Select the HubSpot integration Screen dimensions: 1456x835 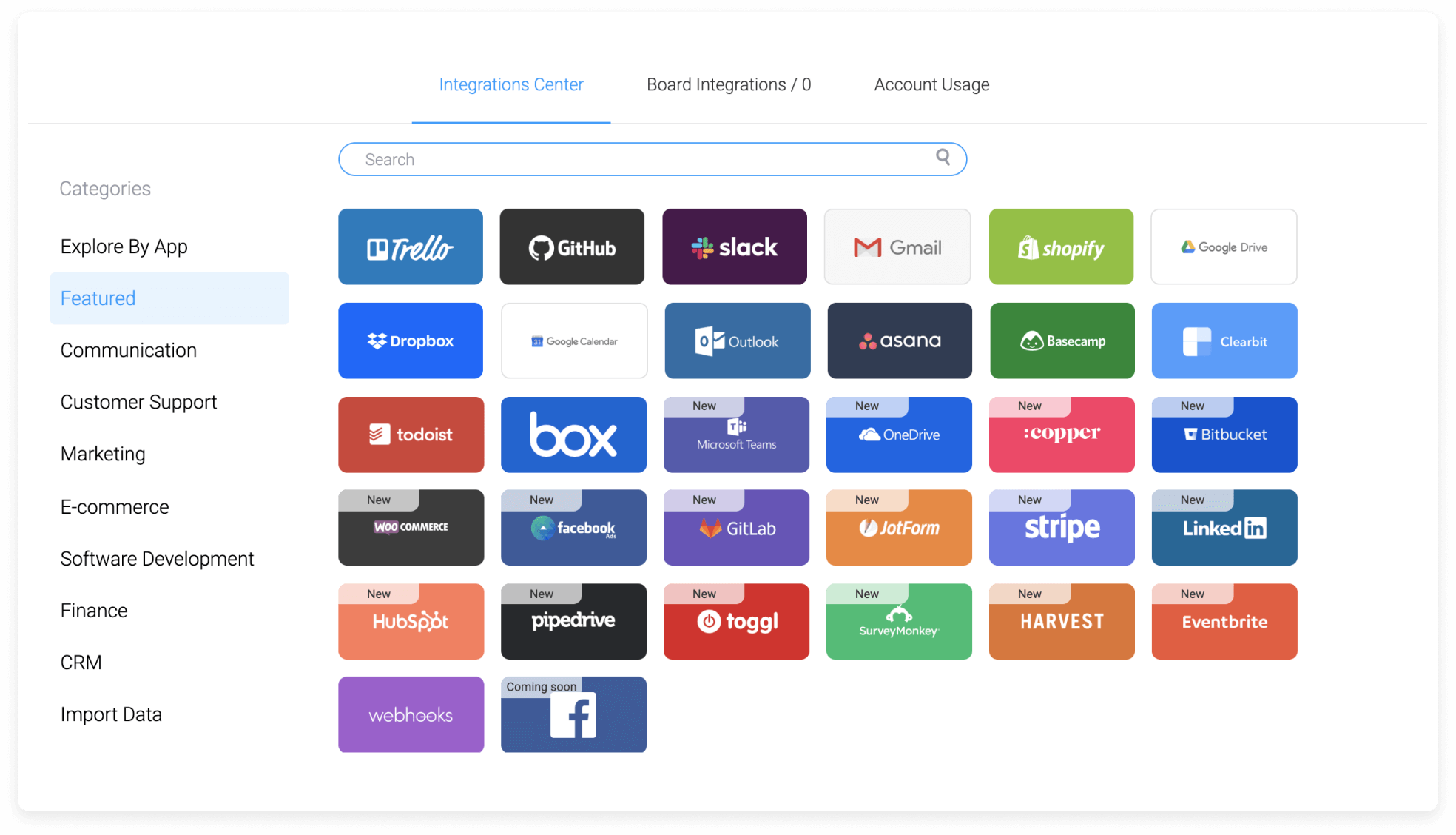click(411, 620)
